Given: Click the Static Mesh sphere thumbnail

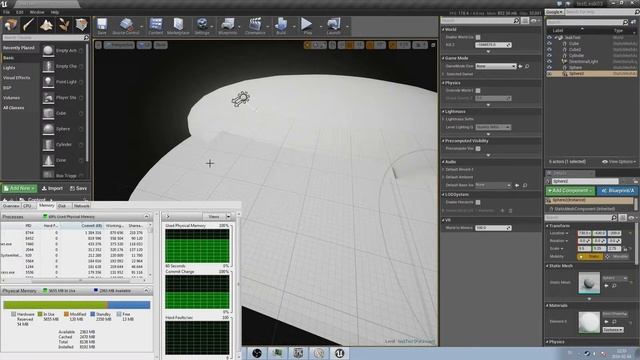Looking at the screenshot, I should [589, 282].
